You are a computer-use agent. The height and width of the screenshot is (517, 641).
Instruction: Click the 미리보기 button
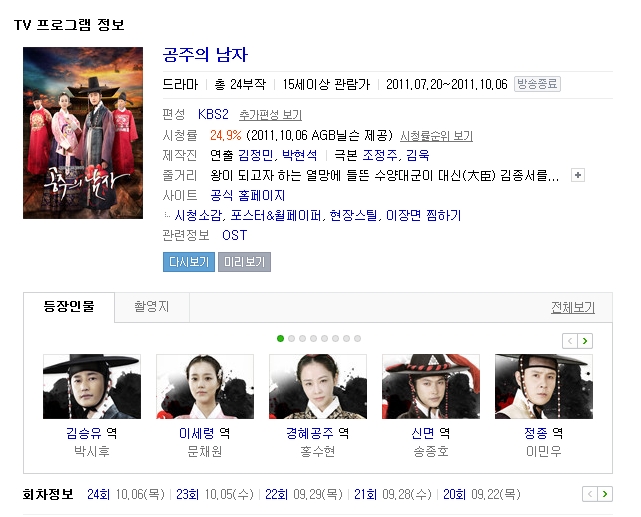244,262
